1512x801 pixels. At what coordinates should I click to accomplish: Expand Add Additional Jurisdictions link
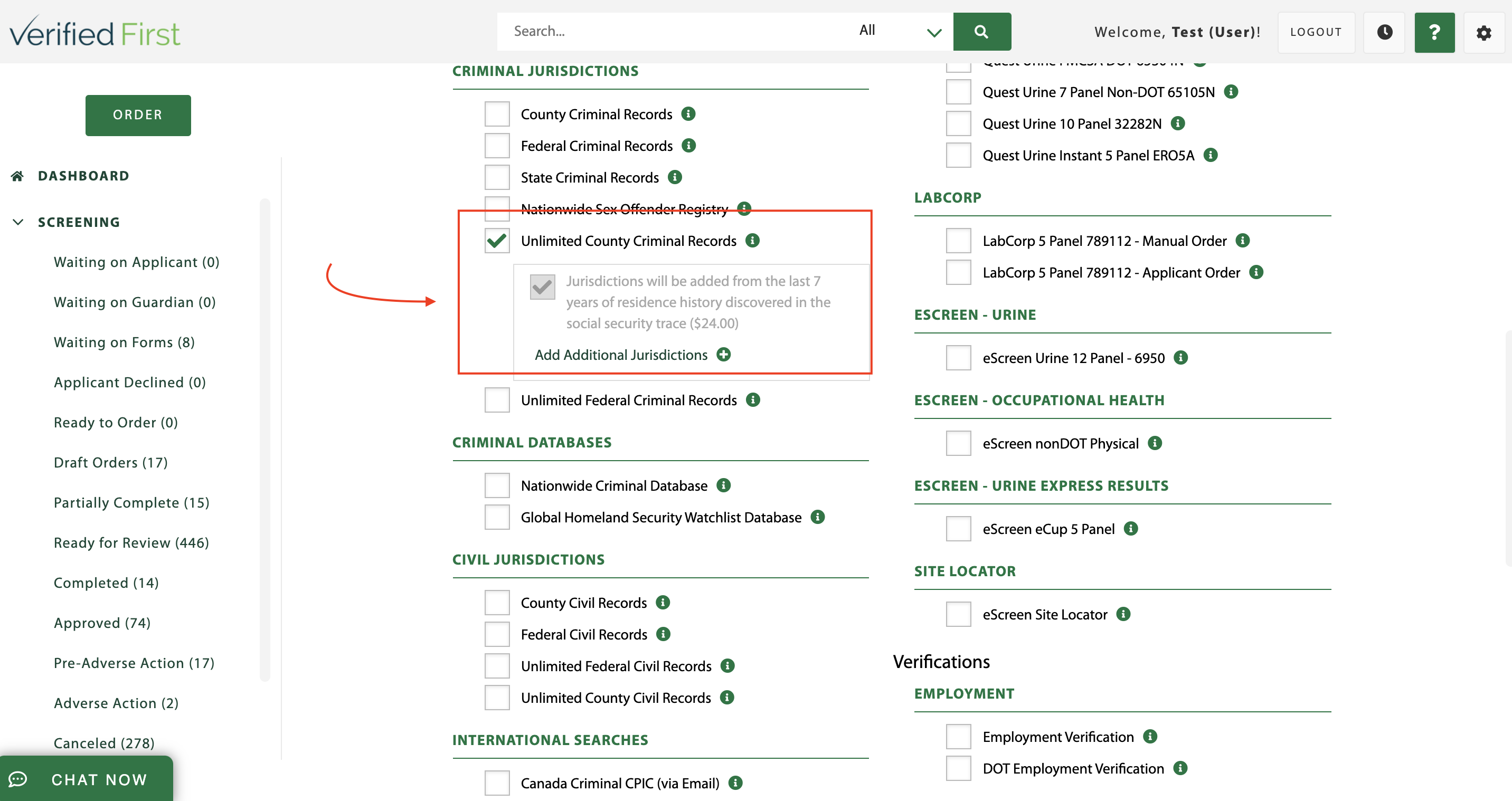[x=621, y=355]
